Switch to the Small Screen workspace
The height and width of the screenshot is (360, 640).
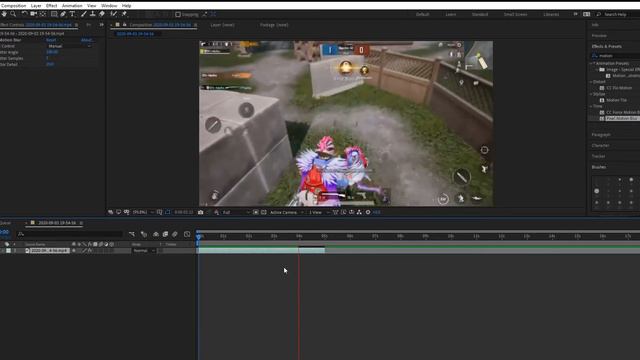point(515,14)
